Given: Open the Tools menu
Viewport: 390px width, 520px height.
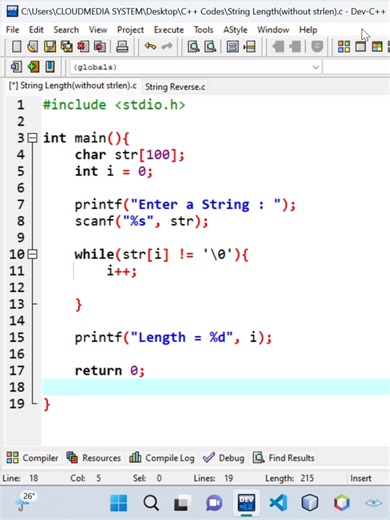Looking at the screenshot, I should tap(203, 30).
